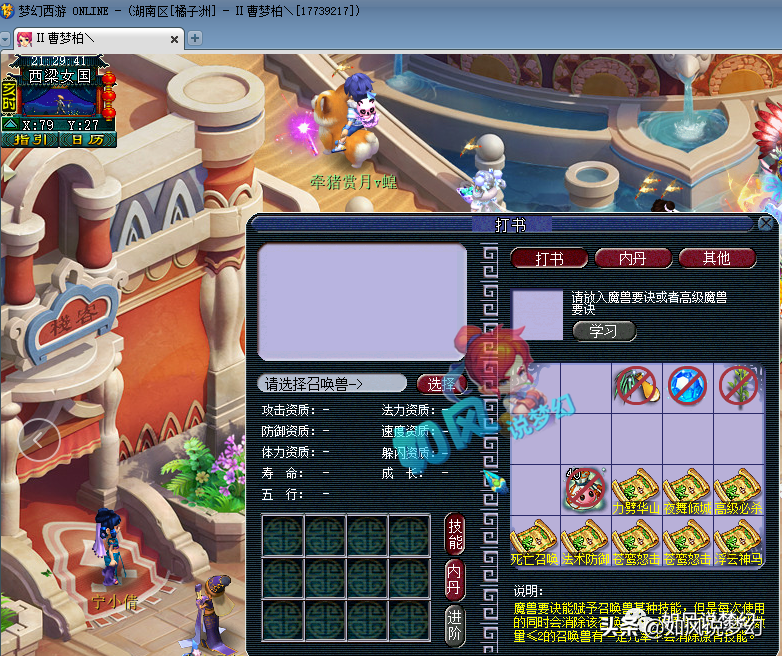Viewport: 782px width, 656px height.
Task: Close the 打书 dialog window
Action: (766, 223)
